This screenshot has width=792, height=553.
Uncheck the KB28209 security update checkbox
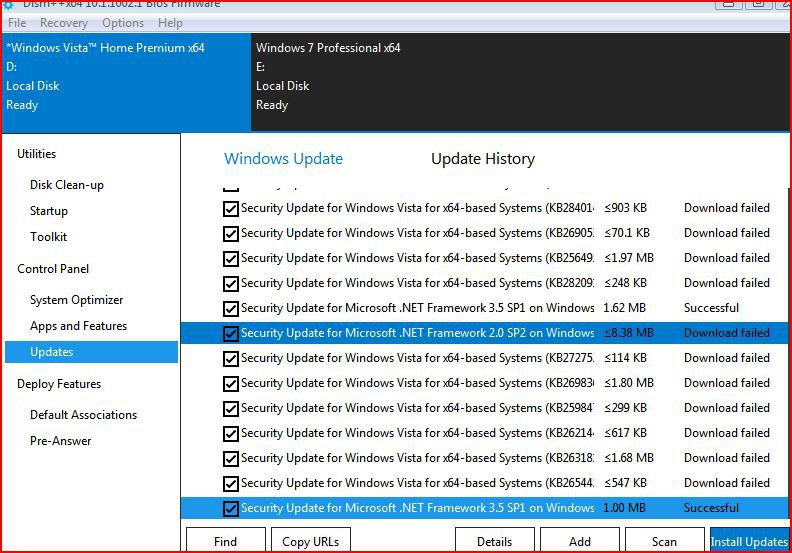(231, 284)
